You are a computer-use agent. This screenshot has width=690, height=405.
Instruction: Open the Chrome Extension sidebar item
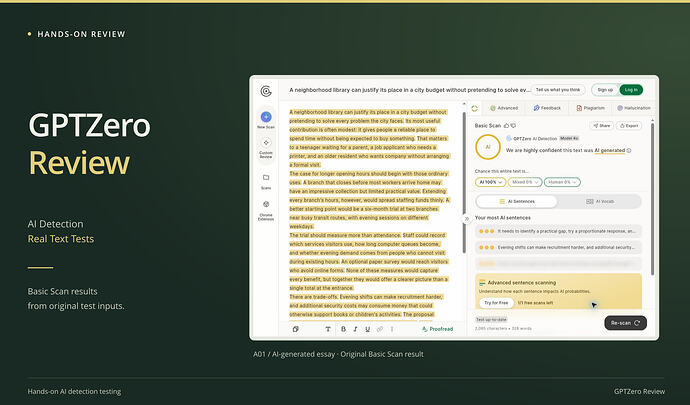[266, 210]
